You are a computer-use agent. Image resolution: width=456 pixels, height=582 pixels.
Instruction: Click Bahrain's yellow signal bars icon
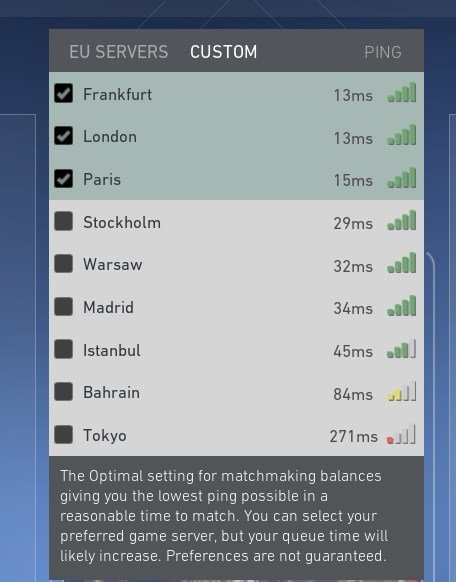401,391
